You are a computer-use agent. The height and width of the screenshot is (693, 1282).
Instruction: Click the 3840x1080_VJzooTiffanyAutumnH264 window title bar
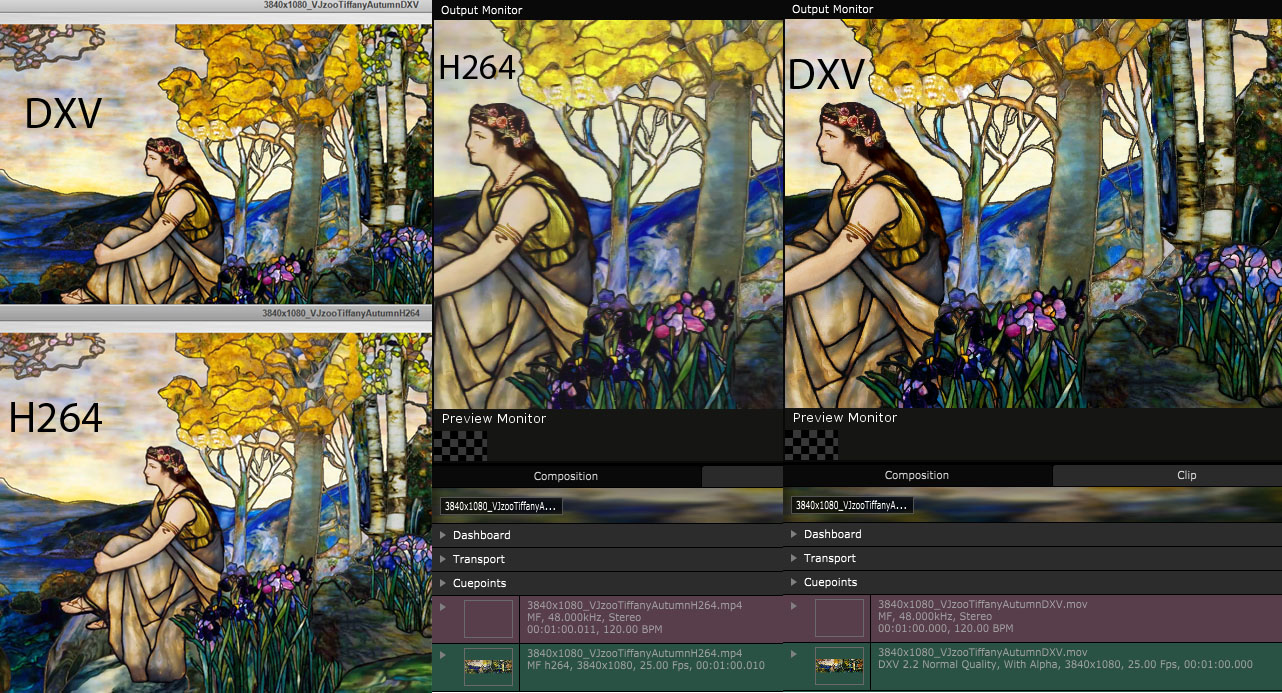click(216, 313)
